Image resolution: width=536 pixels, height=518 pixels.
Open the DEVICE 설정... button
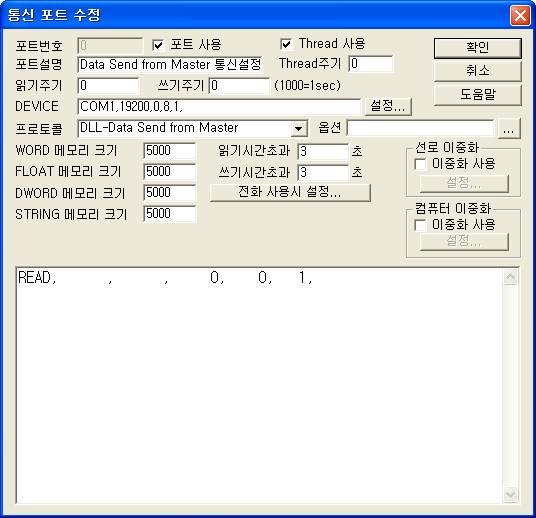point(388,106)
